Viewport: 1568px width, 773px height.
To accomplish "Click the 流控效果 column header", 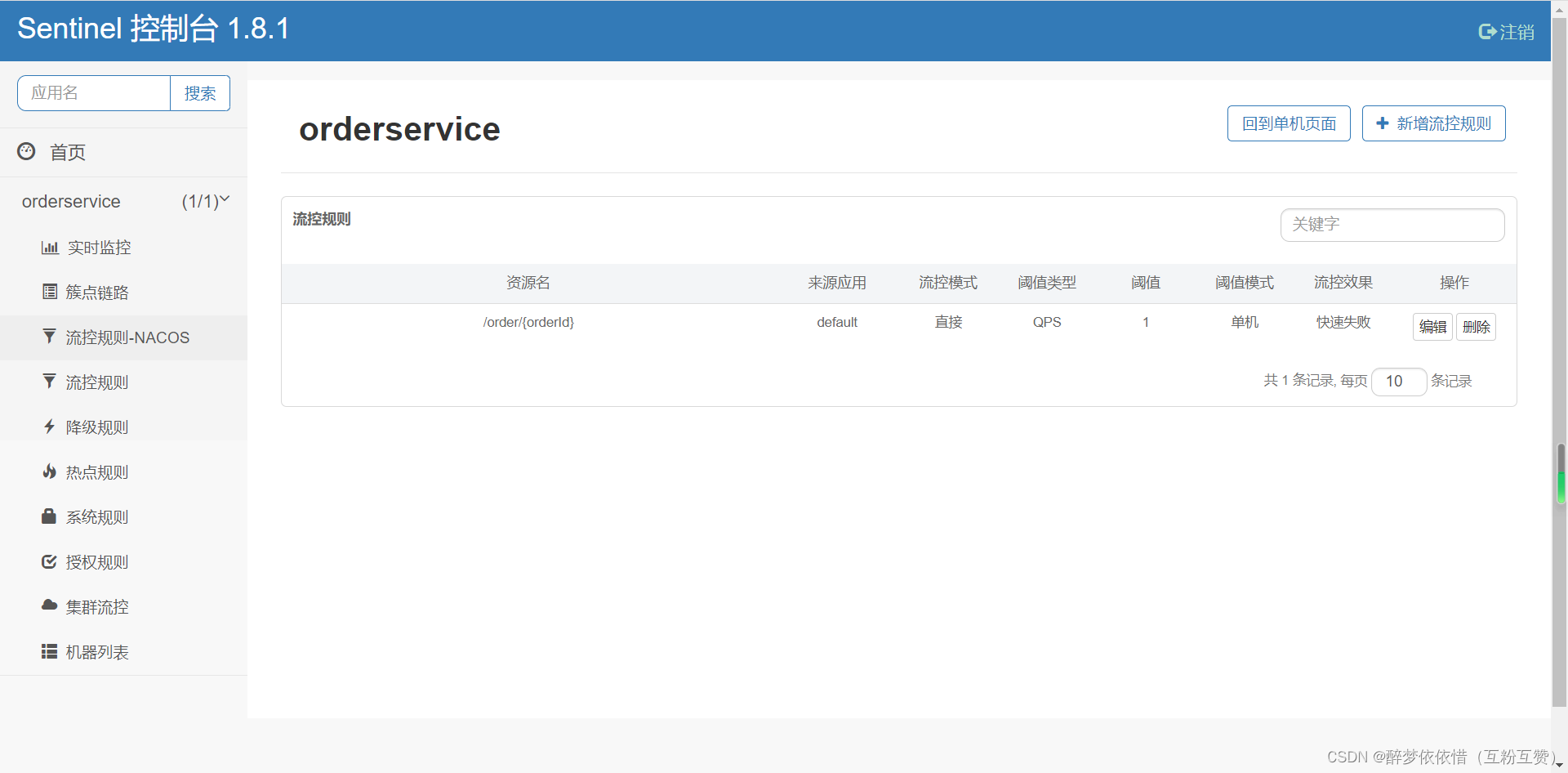I will pos(1343,283).
